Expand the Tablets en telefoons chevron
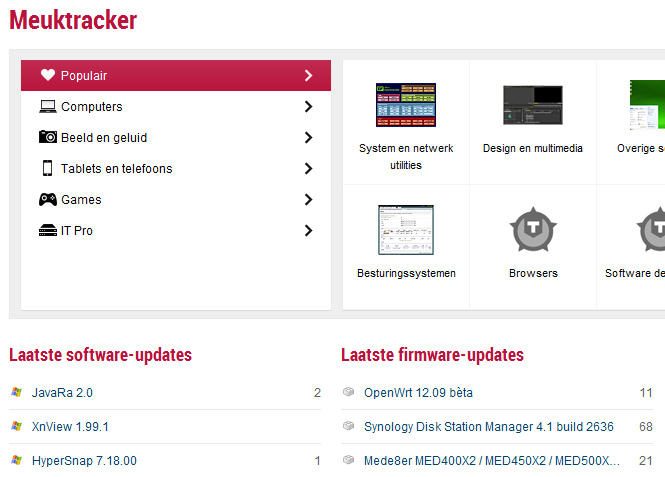The image size is (665, 477). [x=309, y=168]
